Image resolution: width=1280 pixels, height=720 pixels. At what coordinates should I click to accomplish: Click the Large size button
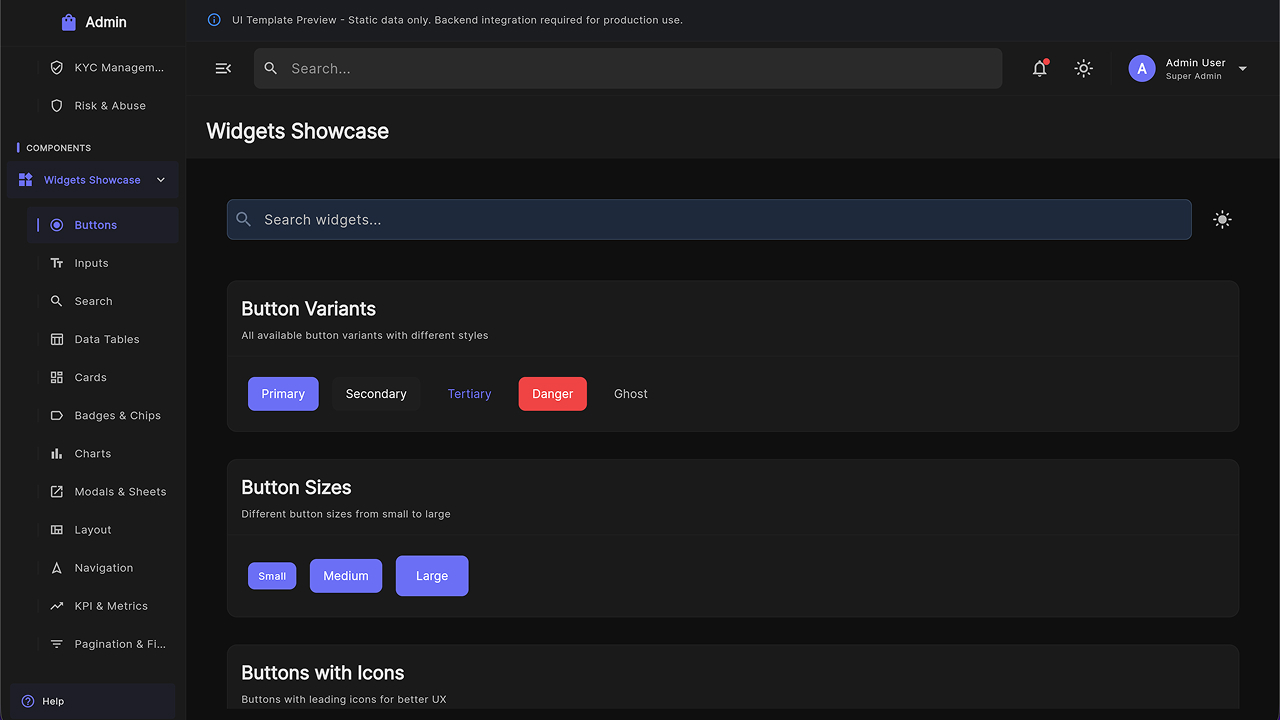click(432, 576)
